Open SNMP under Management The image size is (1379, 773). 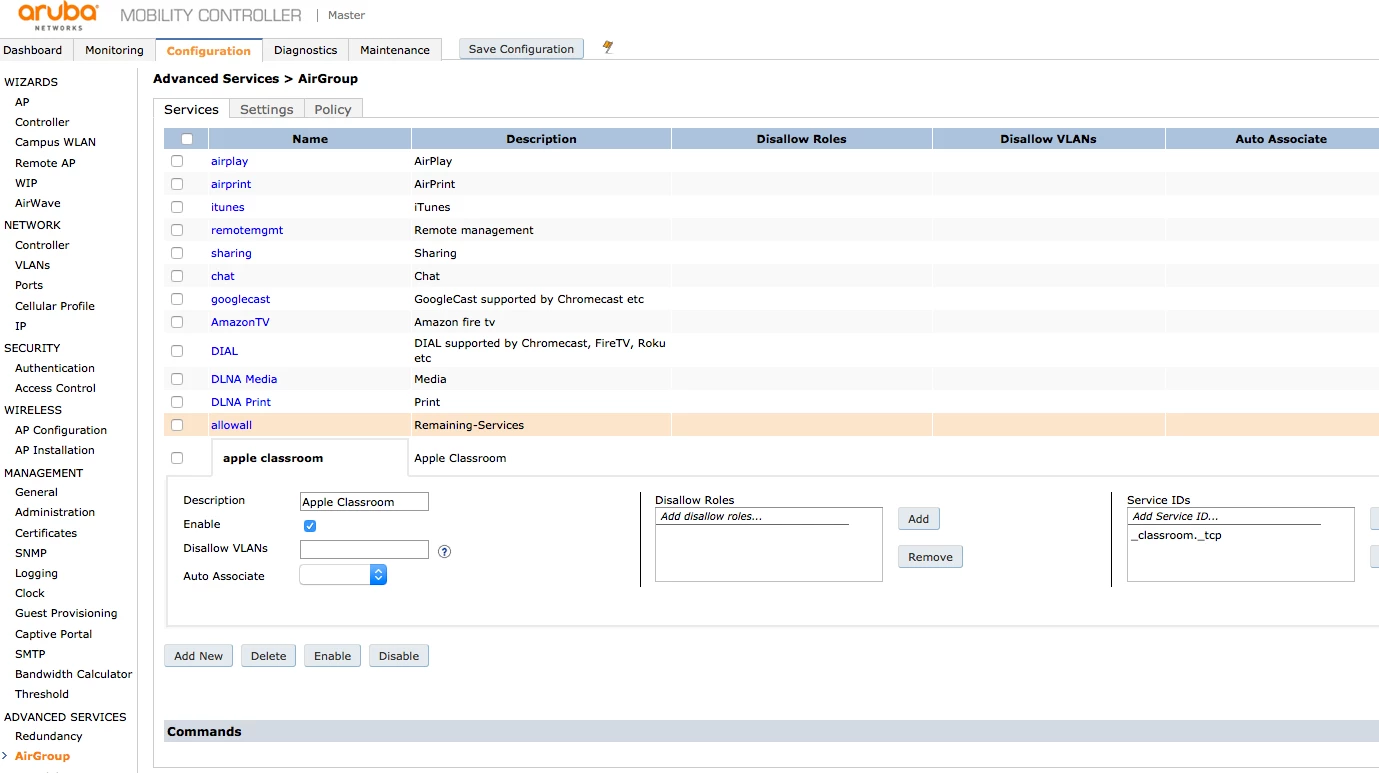pos(31,553)
